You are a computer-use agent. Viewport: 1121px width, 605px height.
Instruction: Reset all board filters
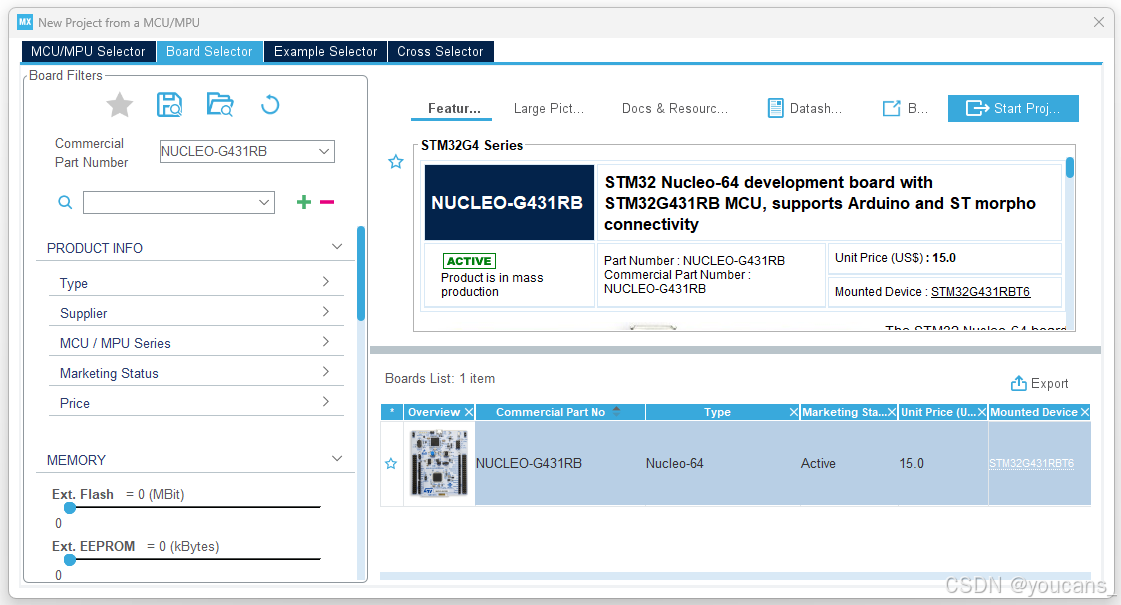coord(270,105)
